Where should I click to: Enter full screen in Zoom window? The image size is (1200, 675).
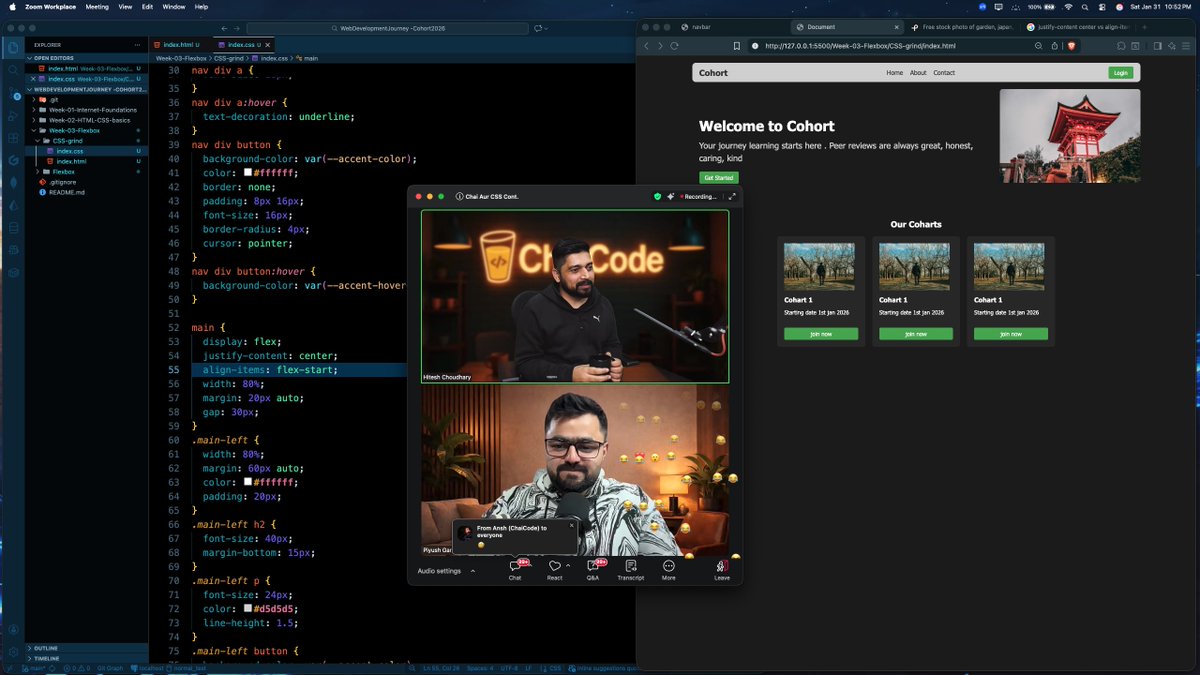732,196
